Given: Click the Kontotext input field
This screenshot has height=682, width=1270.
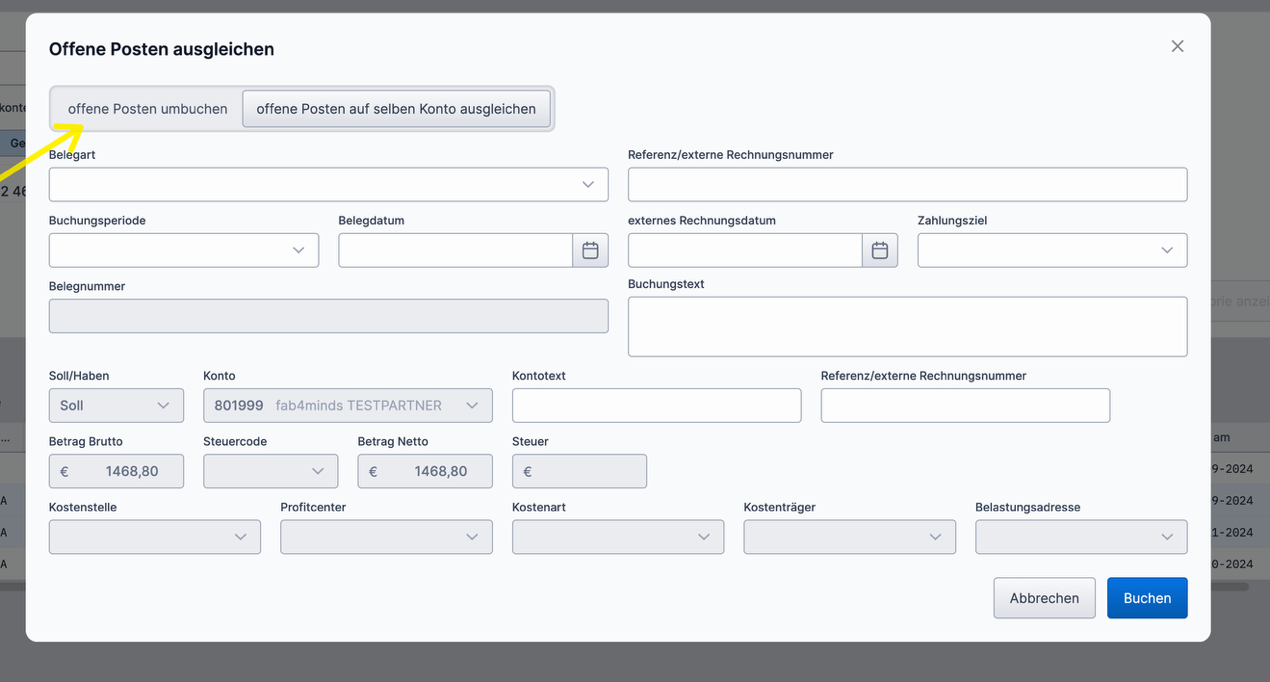Looking at the screenshot, I should [656, 405].
